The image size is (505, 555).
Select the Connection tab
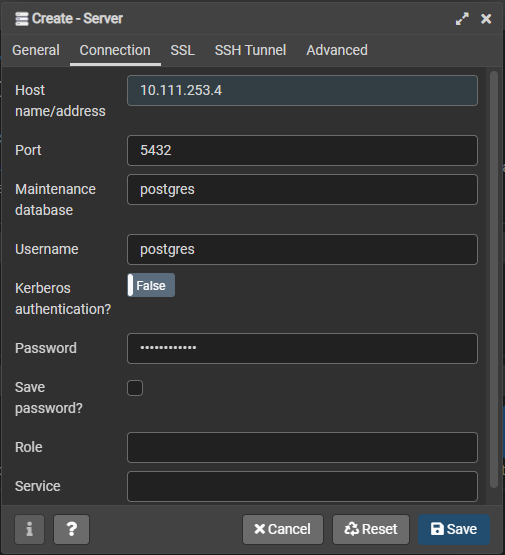(x=115, y=50)
